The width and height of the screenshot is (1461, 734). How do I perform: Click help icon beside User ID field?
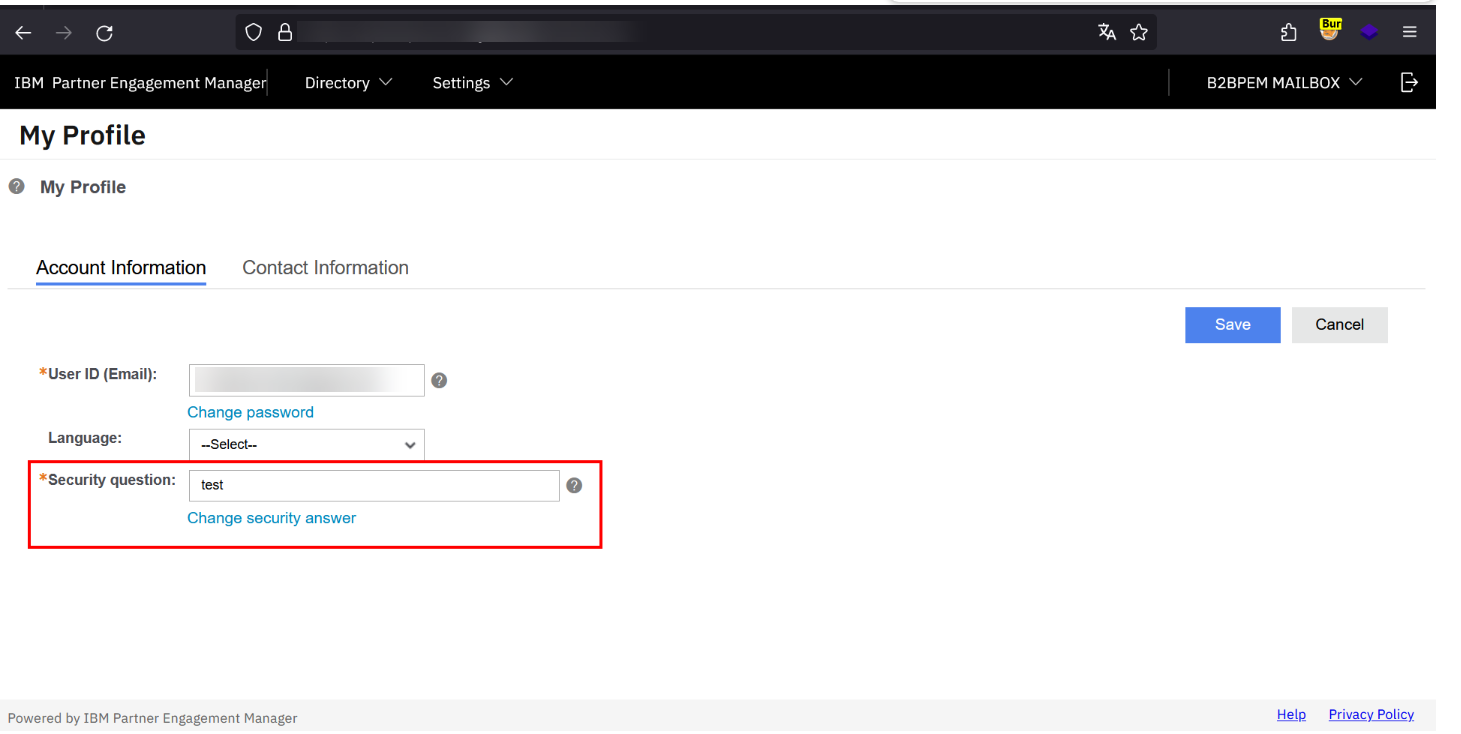(438, 380)
